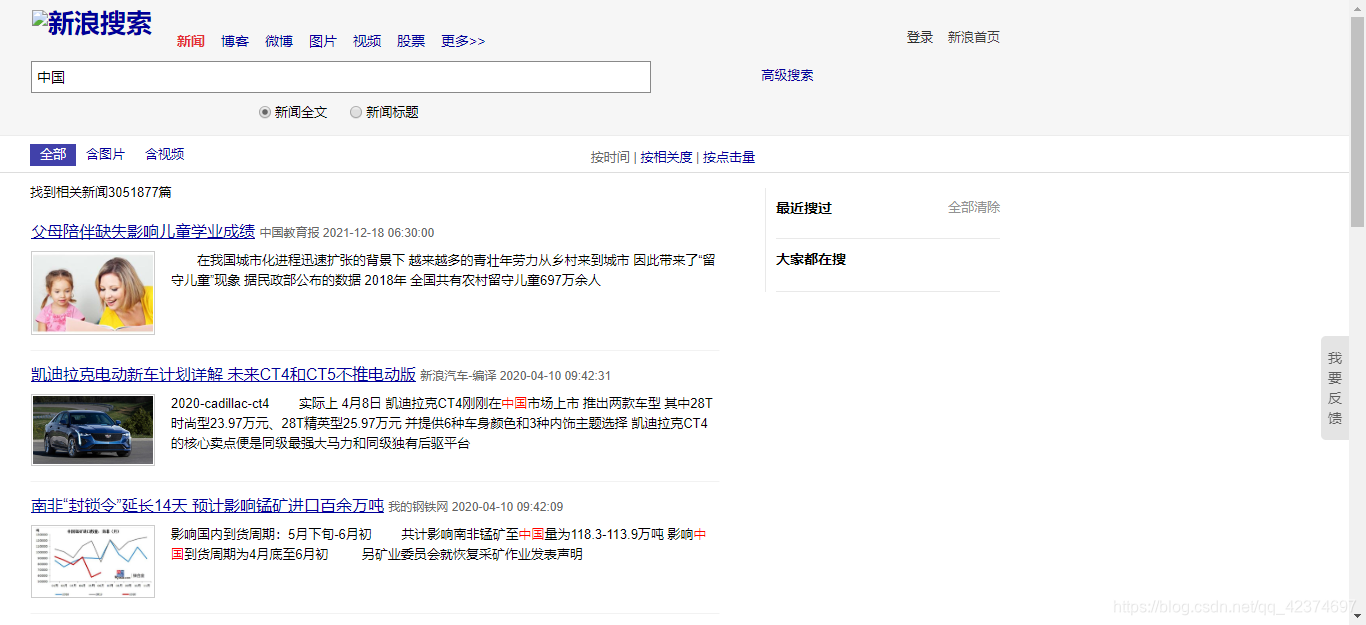Screen dimensions: 1366x625
Task: Click source text 新浪汽车-编译 2020-04-10 09:42:31
Action: (x=515, y=375)
